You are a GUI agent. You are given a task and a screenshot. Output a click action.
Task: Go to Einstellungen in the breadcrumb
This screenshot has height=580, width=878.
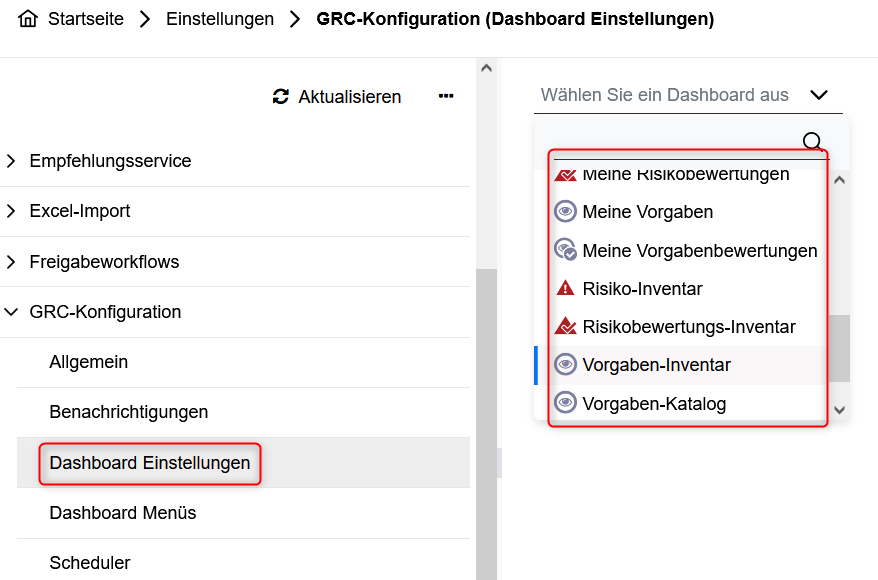click(220, 19)
